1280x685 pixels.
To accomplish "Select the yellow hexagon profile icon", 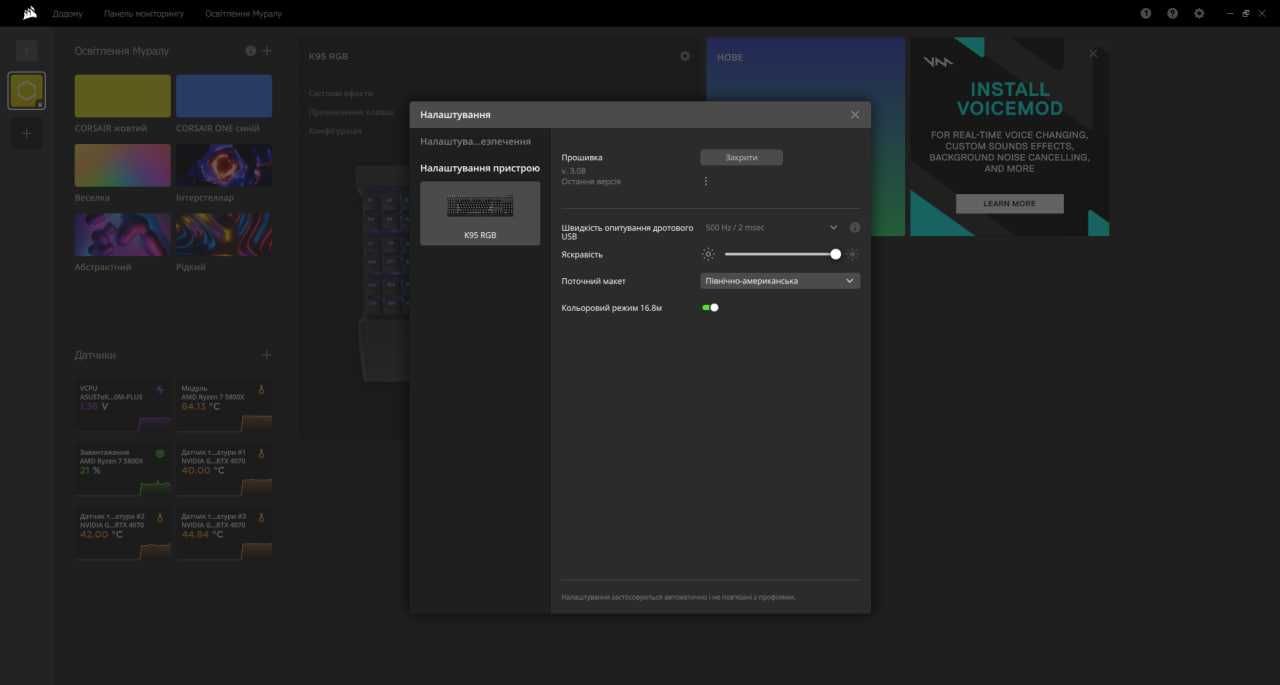I will coord(26,90).
